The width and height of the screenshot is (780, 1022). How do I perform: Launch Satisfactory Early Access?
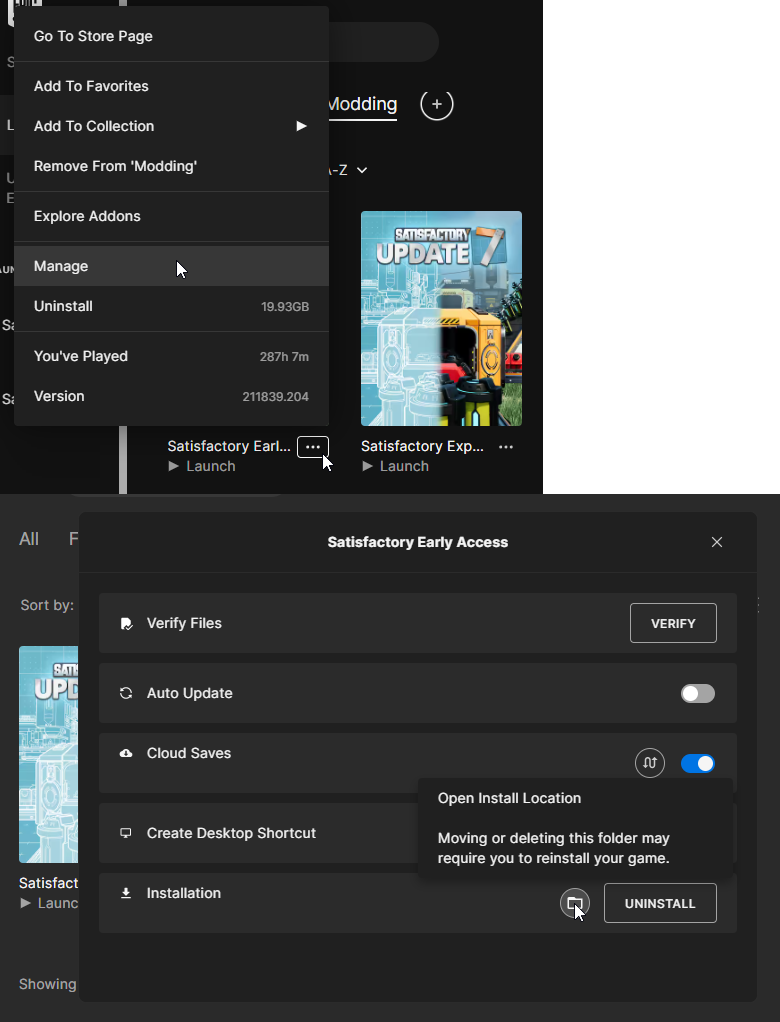coord(202,467)
